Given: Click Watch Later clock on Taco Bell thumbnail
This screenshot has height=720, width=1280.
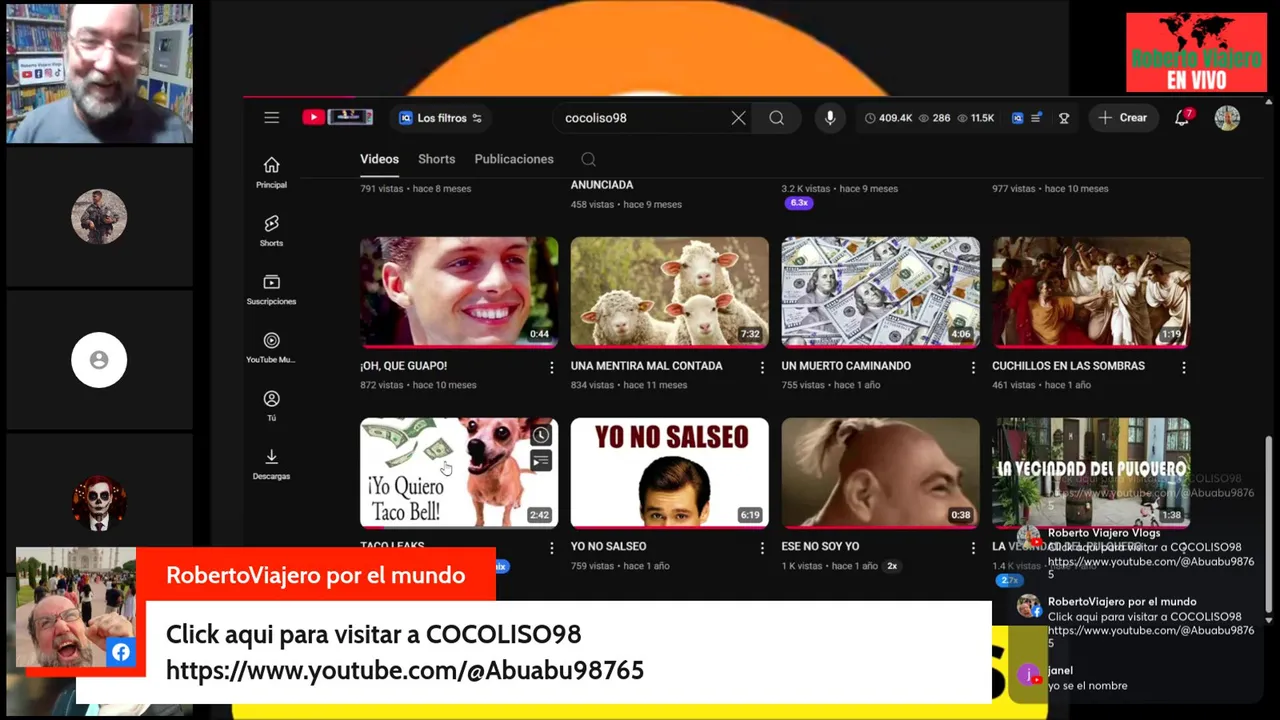Looking at the screenshot, I should pyautogui.click(x=541, y=435).
